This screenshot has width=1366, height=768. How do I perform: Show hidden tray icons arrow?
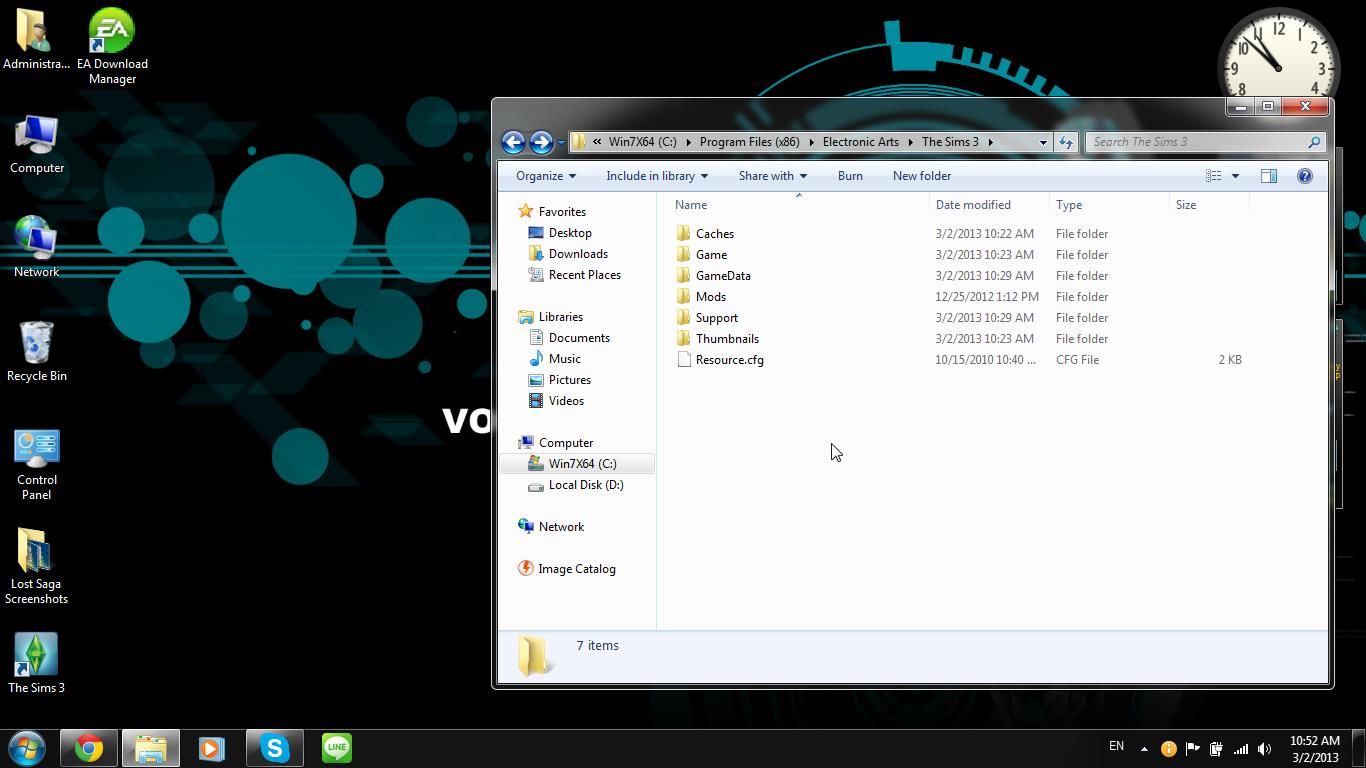coord(1144,749)
